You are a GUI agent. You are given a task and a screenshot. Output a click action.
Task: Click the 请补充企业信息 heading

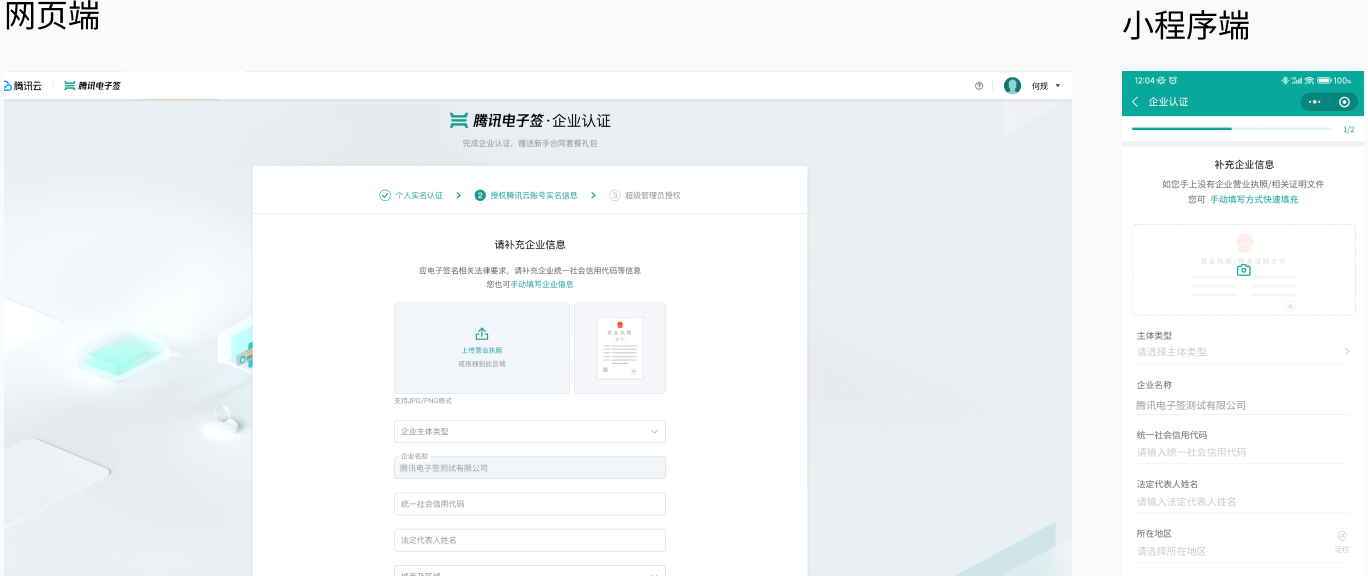(x=530, y=244)
